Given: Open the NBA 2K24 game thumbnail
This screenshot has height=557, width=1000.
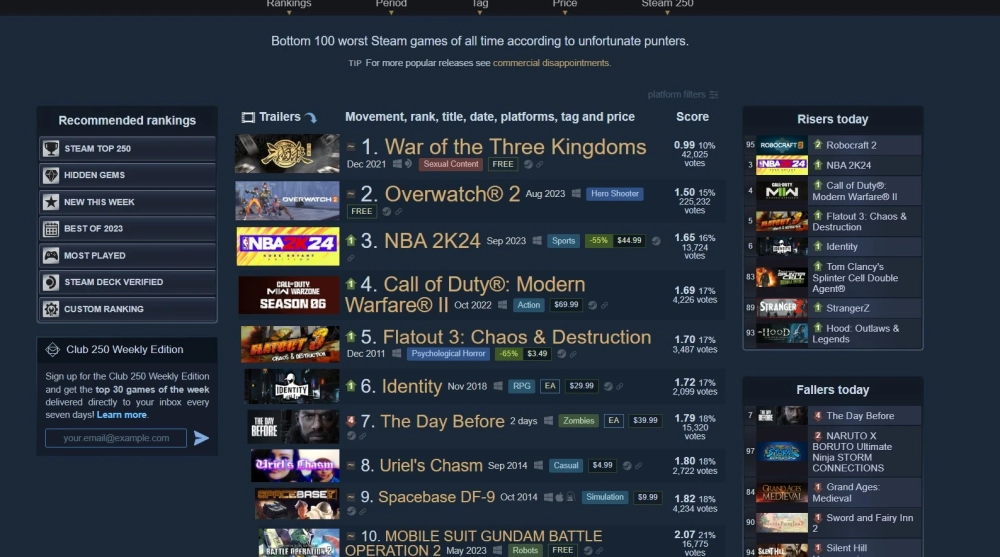Looking at the screenshot, I should click(x=288, y=246).
